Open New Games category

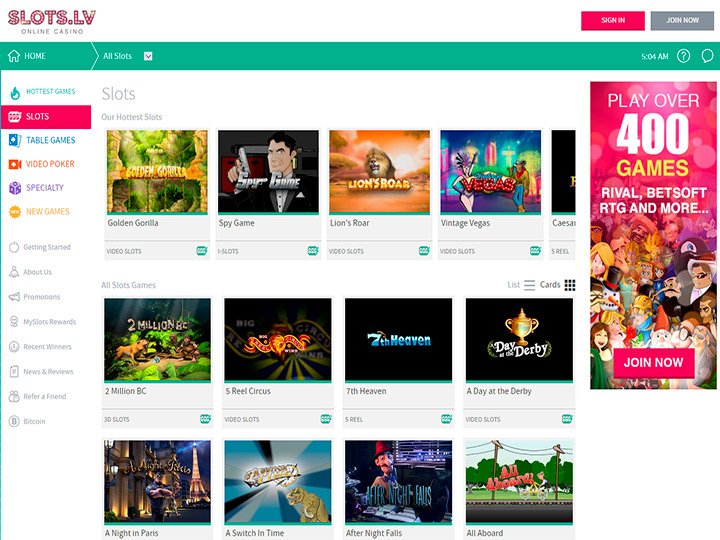46,211
